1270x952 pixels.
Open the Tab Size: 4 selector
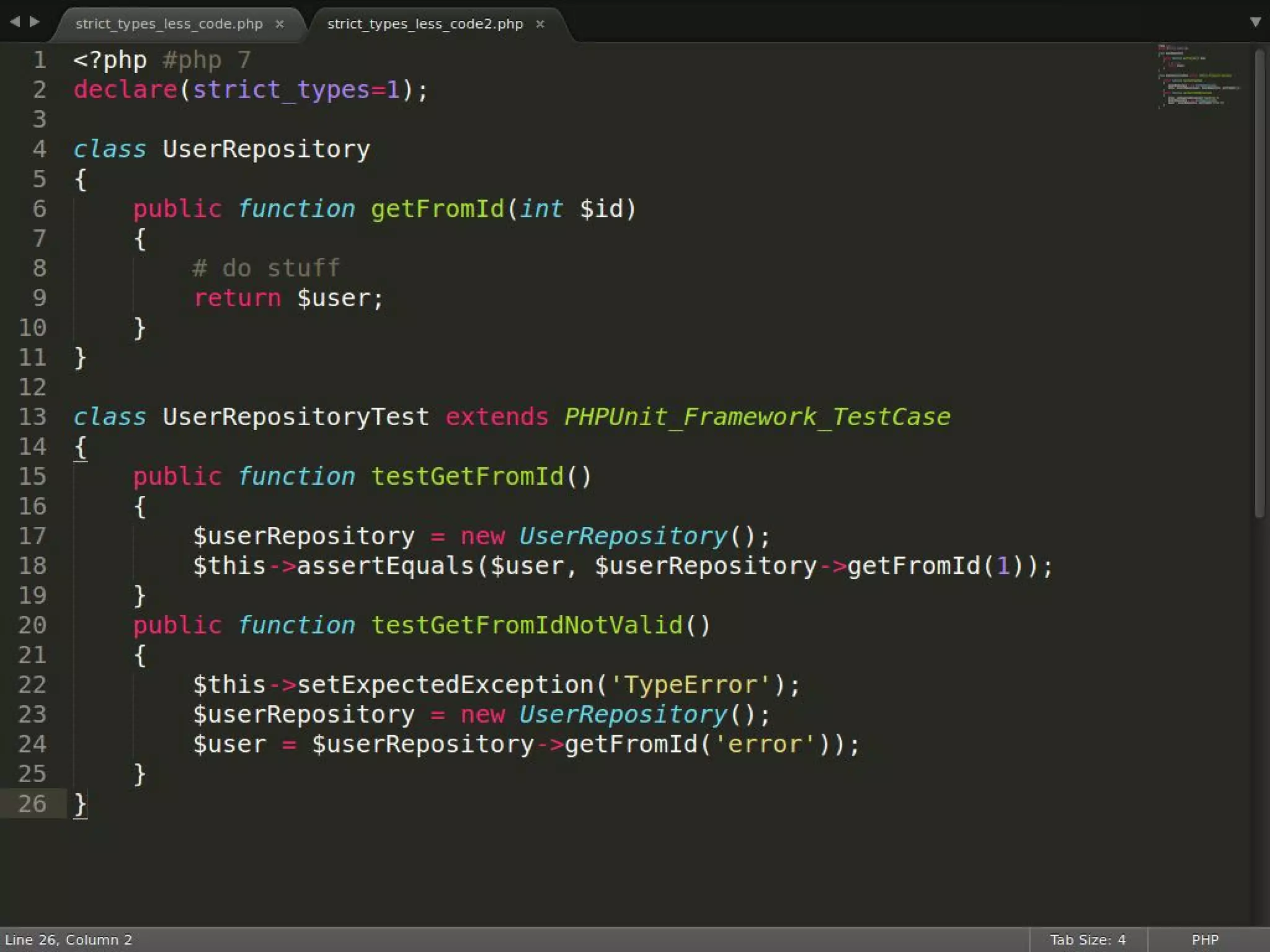pos(1087,940)
